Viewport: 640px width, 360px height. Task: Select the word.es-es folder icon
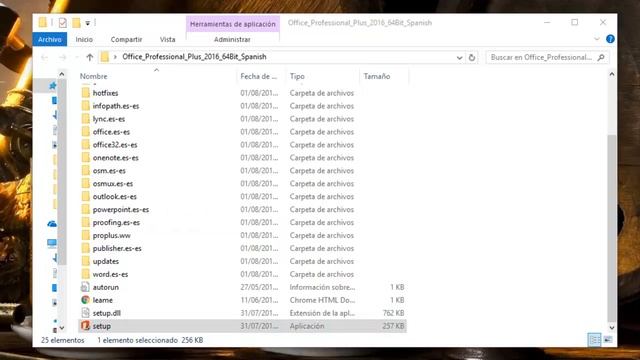point(85,274)
